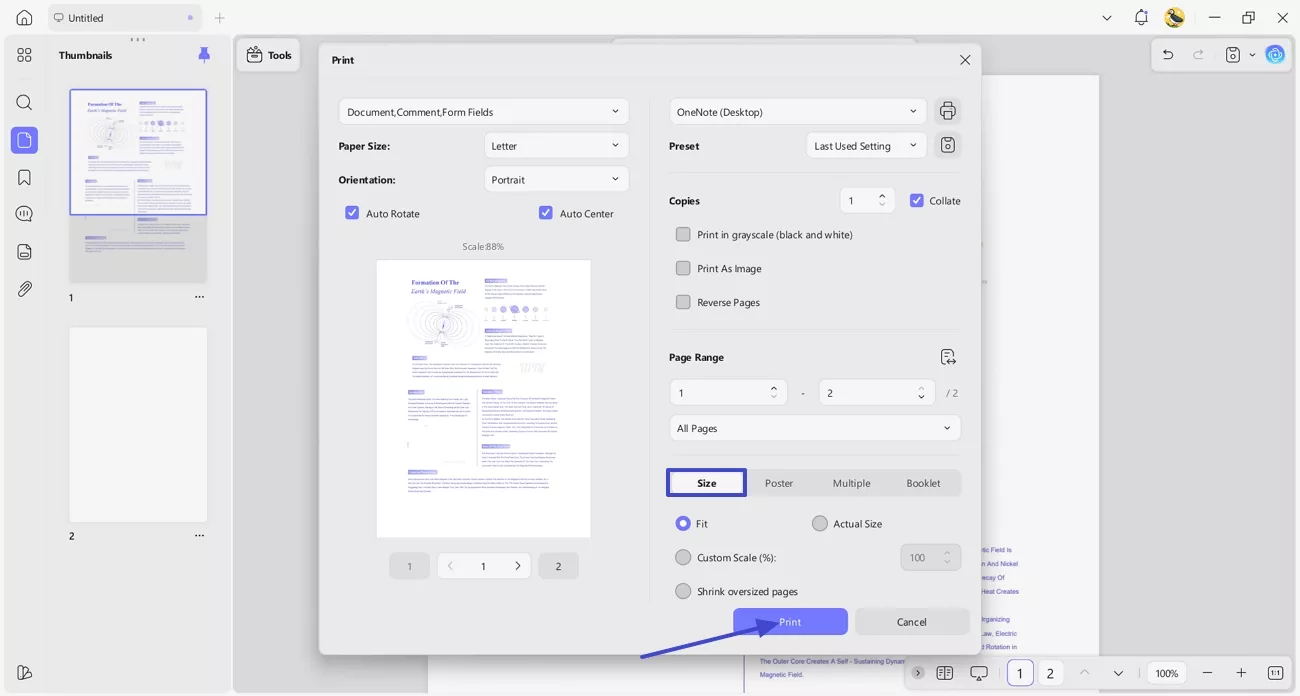This screenshot has width=1300, height=696.
Task: Enable Print As Image
Action: (x=683, y=268)
